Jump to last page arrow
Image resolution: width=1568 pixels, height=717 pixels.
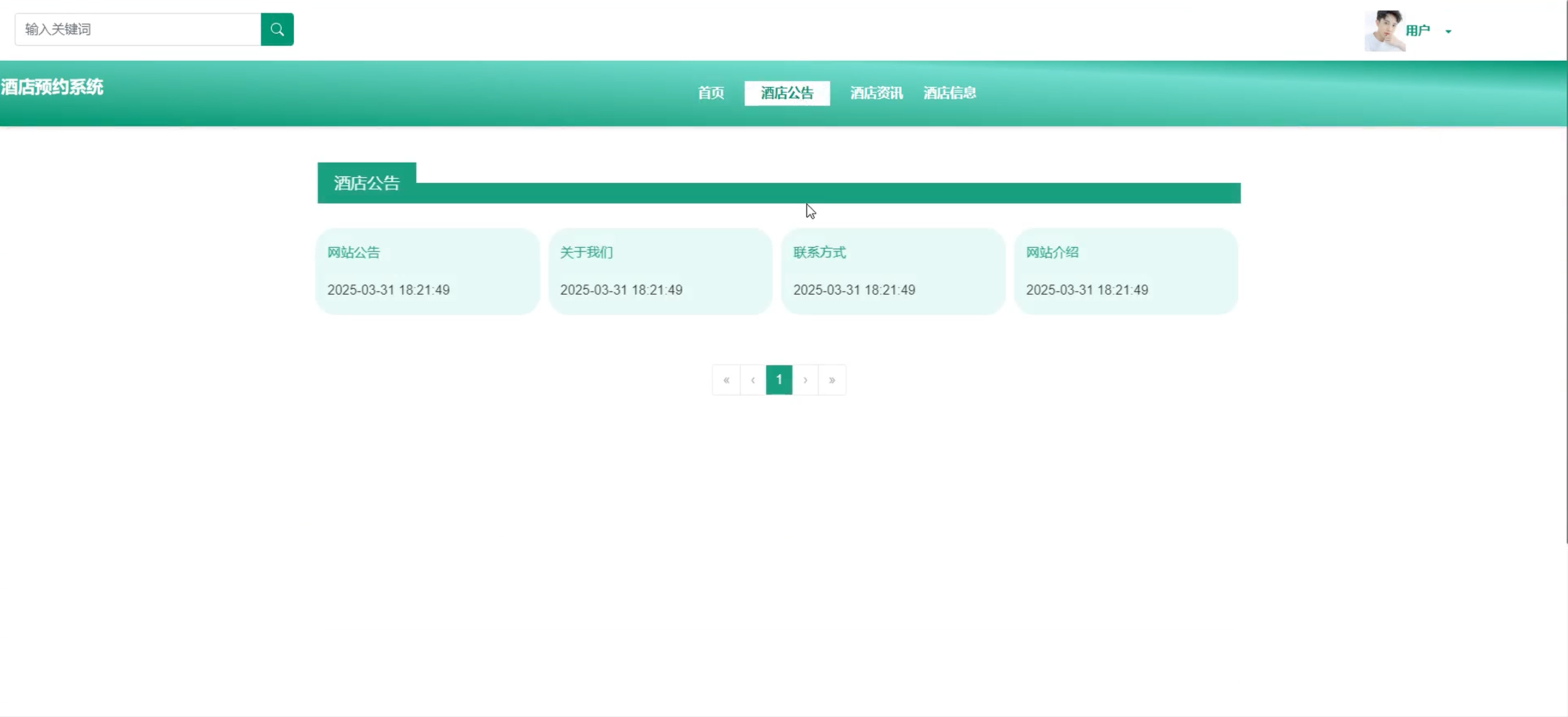[831, 380]
